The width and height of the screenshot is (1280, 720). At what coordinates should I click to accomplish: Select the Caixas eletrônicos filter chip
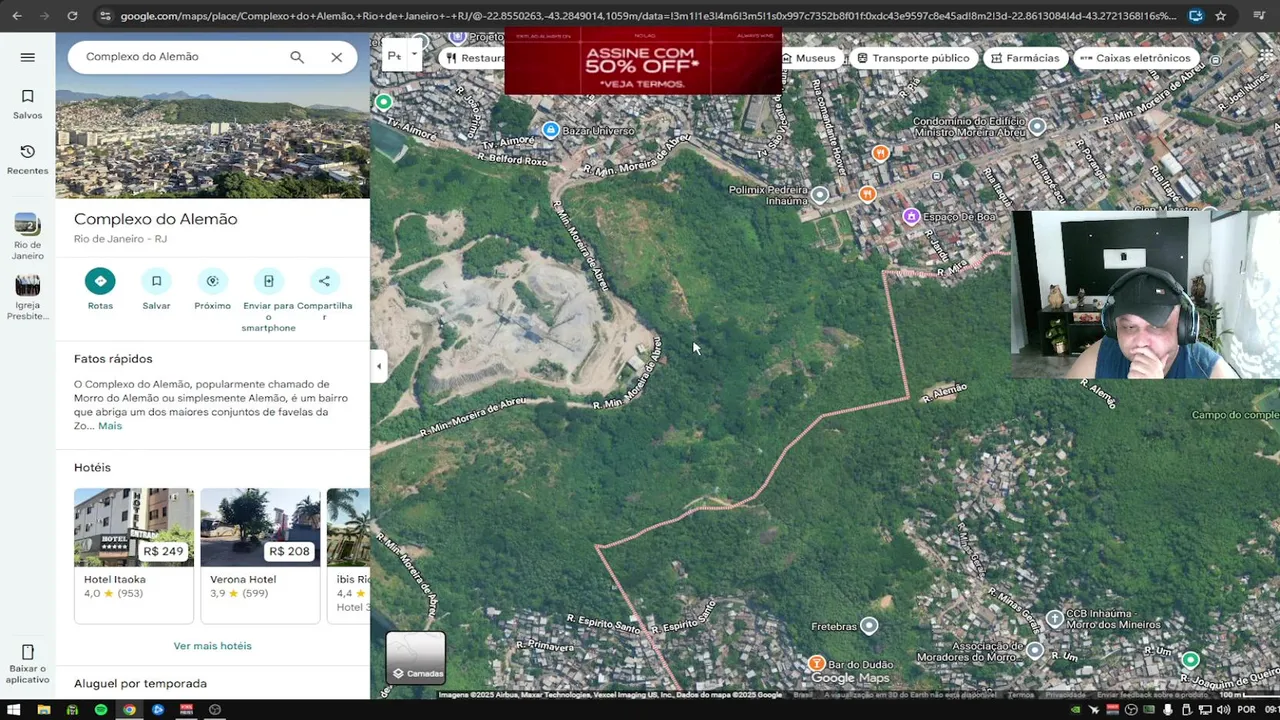coord(1138,58)
